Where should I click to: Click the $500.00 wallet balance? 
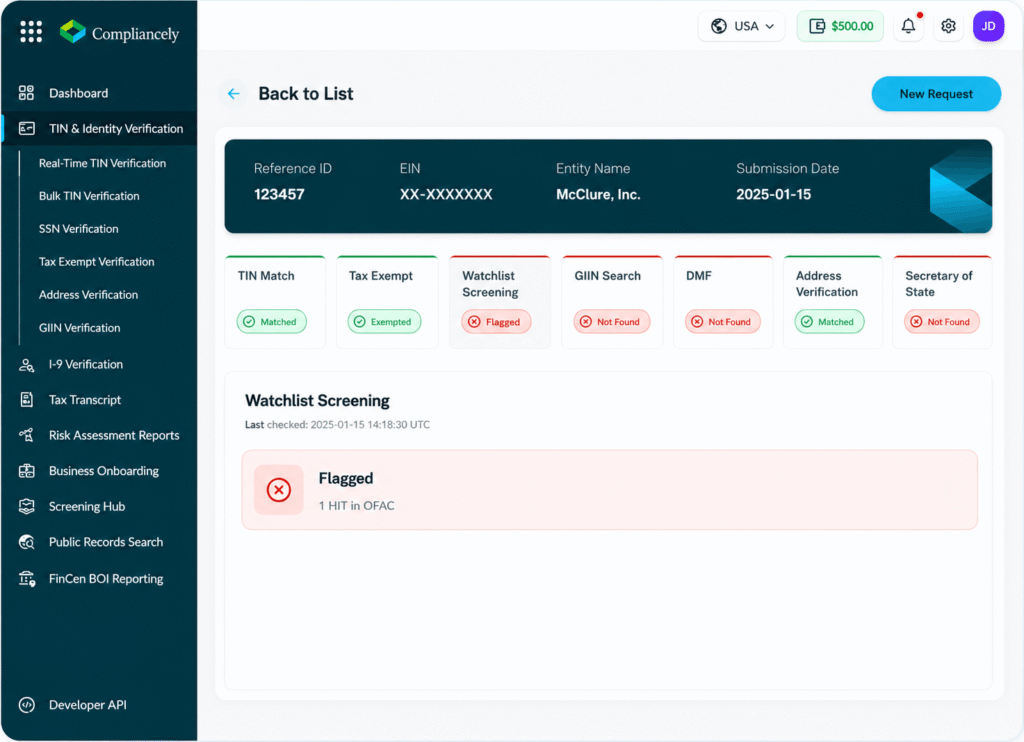point(840,26)
